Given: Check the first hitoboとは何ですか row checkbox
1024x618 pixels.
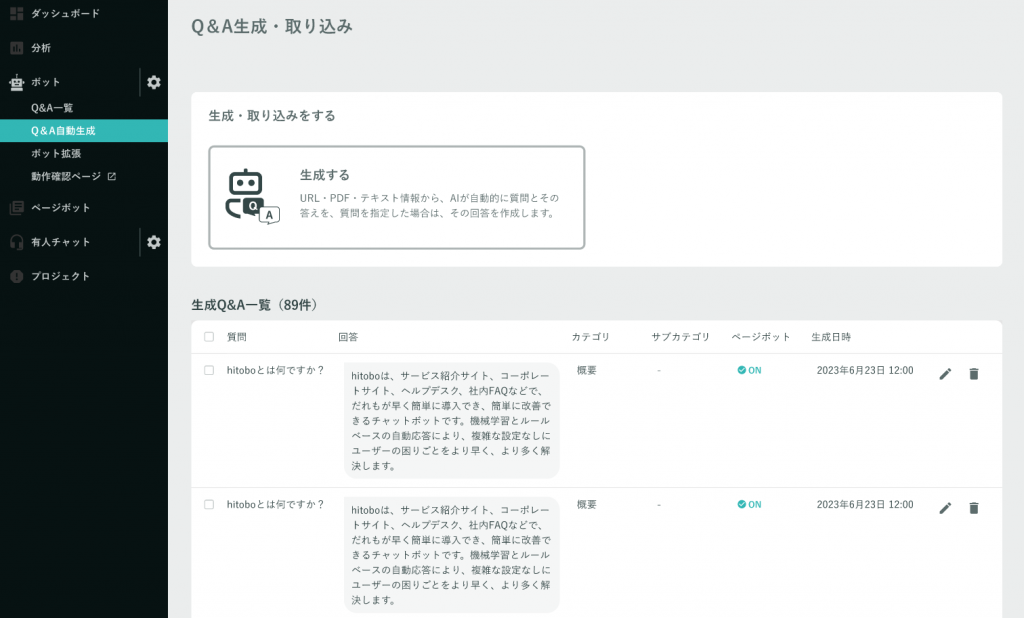Looking at the screenshot, I should click(209, 370).
